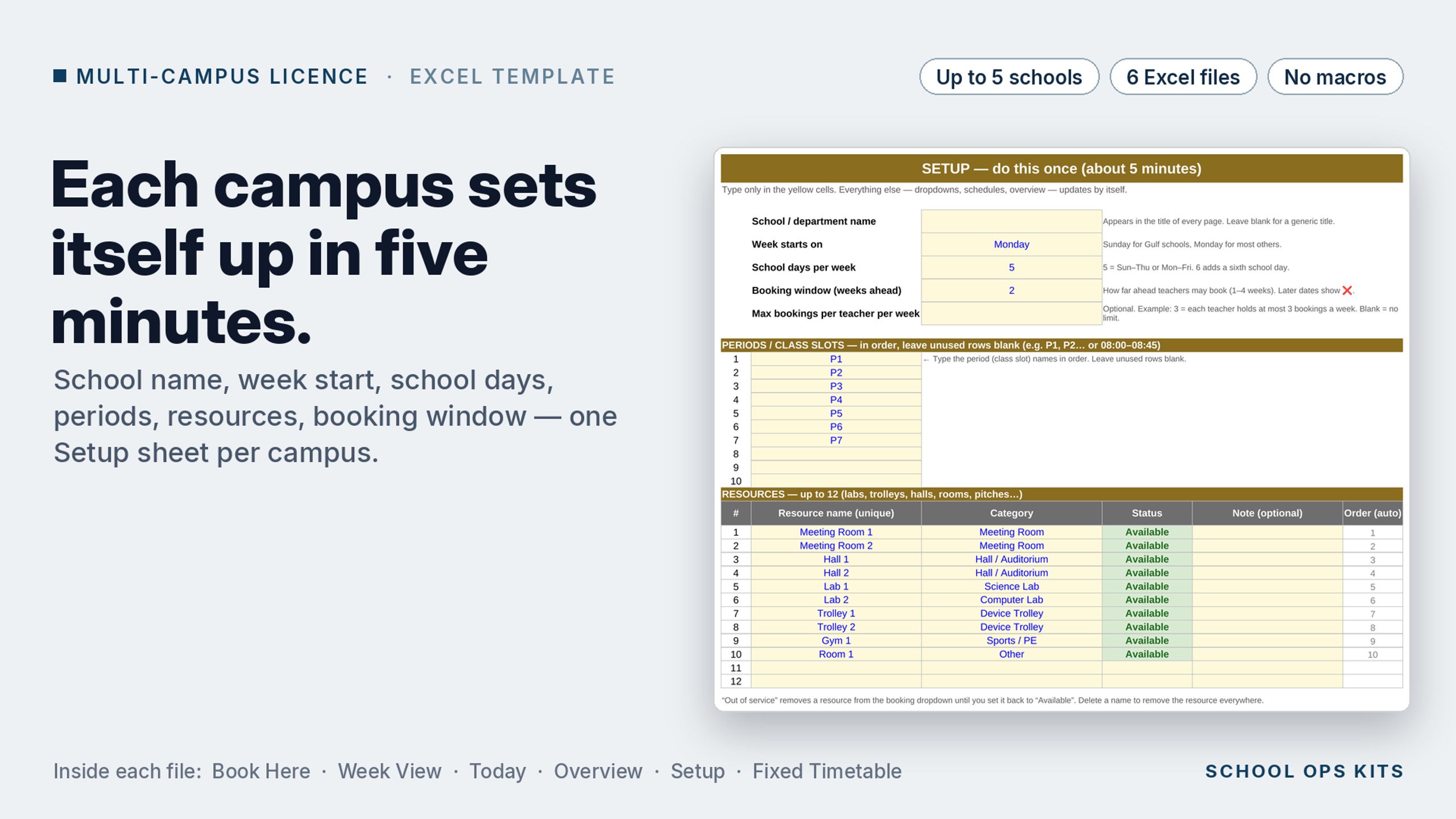Image resolution: width=1456 pixels, height=819 pixels.
Task: Select resource 'Trolley 2' name cell
Action: pyautogui.click(x=836, y=627)
